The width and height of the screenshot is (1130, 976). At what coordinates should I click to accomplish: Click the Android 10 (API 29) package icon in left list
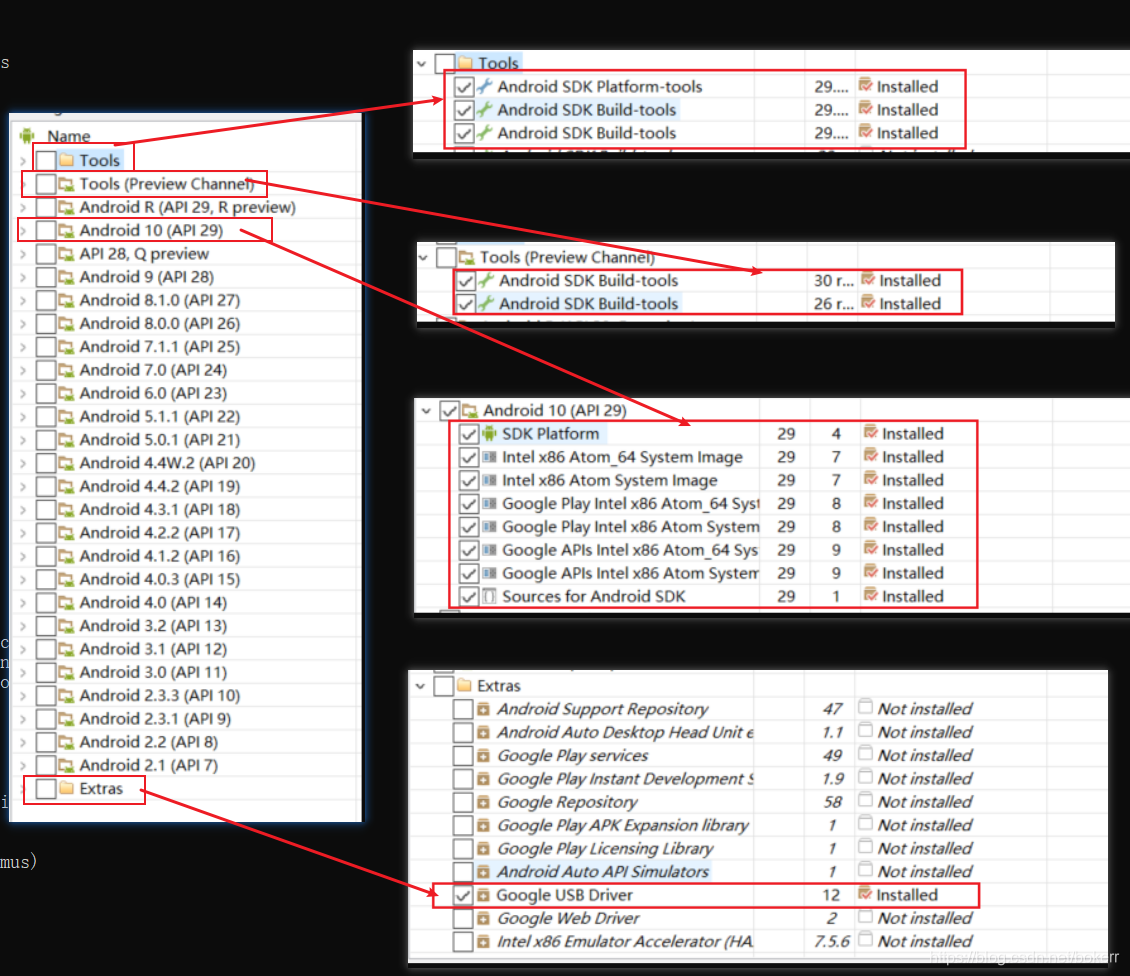tap(66, 230)
